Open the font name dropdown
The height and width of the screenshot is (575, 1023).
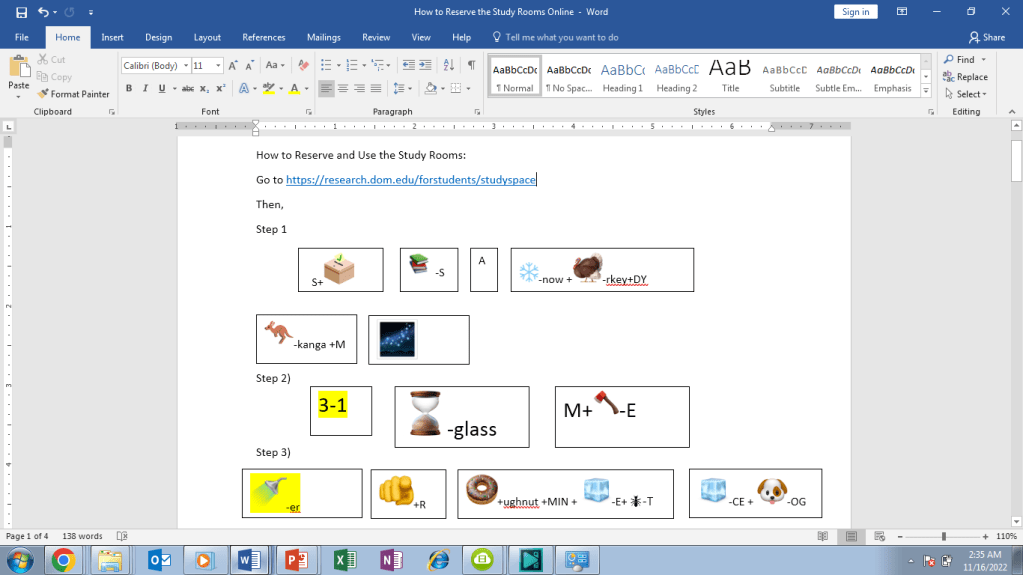coord(184,66)
